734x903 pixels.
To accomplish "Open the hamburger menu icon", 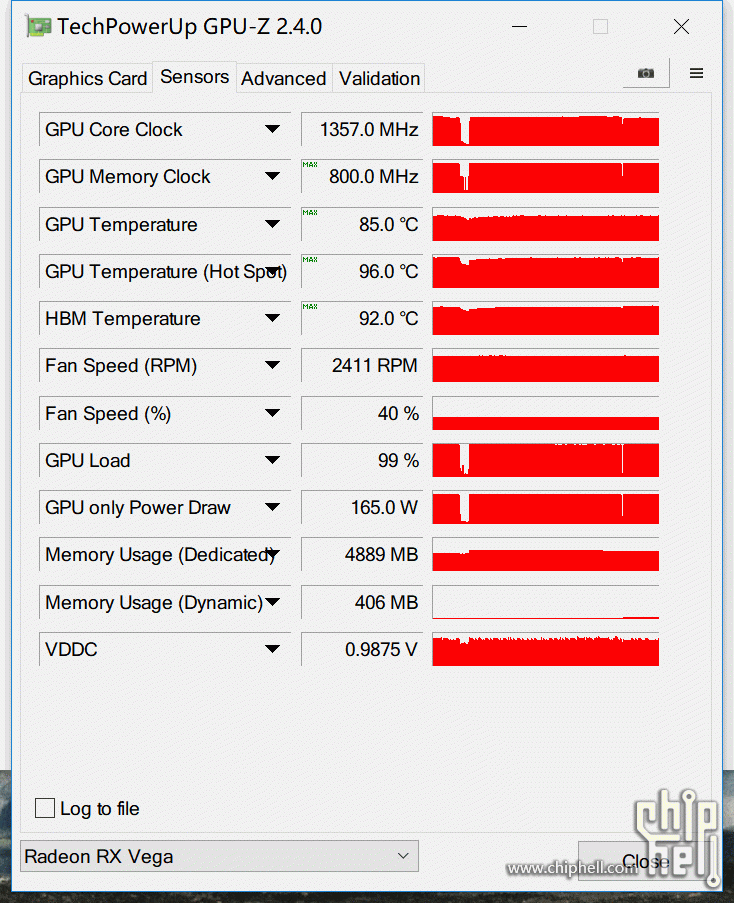I will (x=696, y=73).
